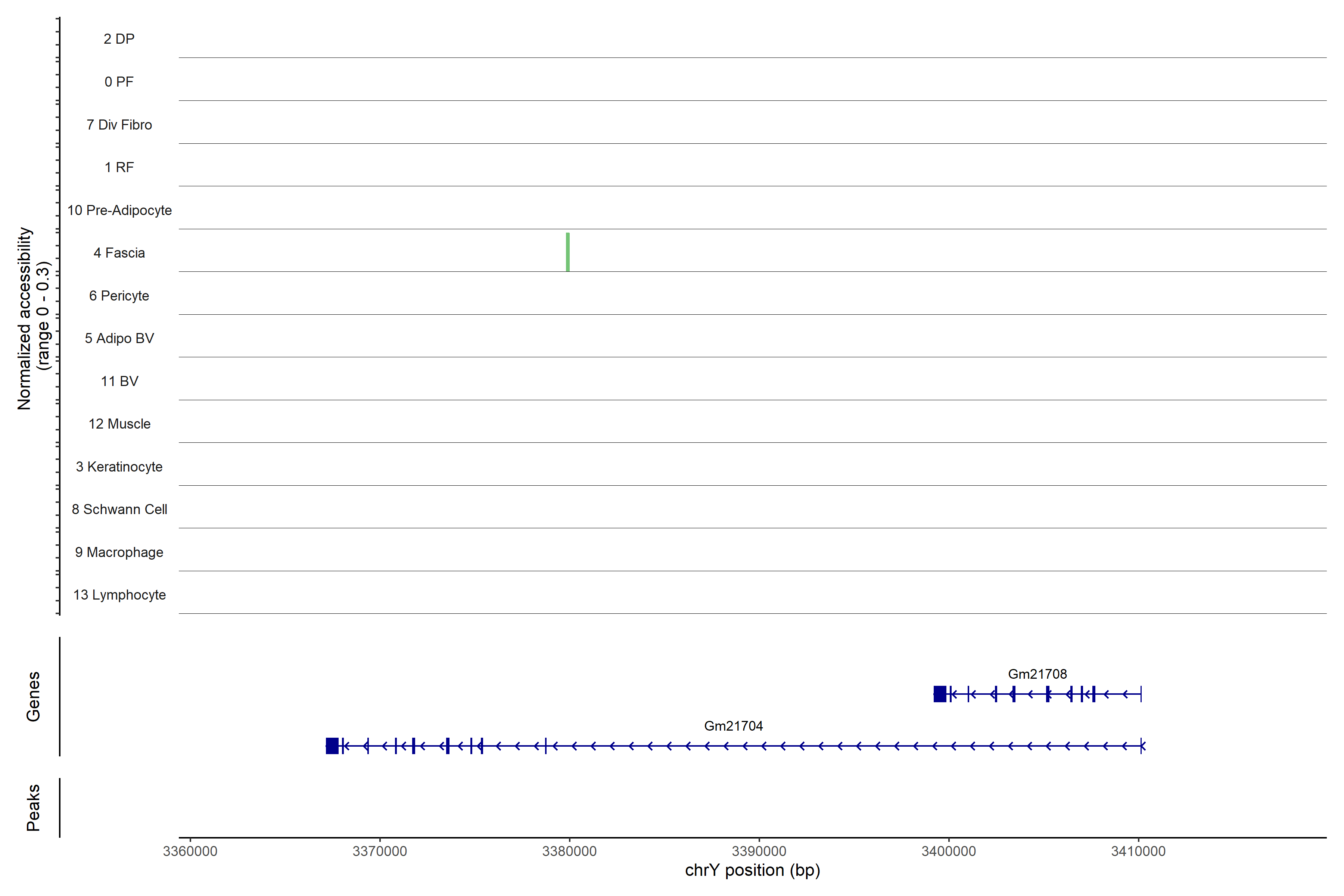Click the Genes panel label

33,696
